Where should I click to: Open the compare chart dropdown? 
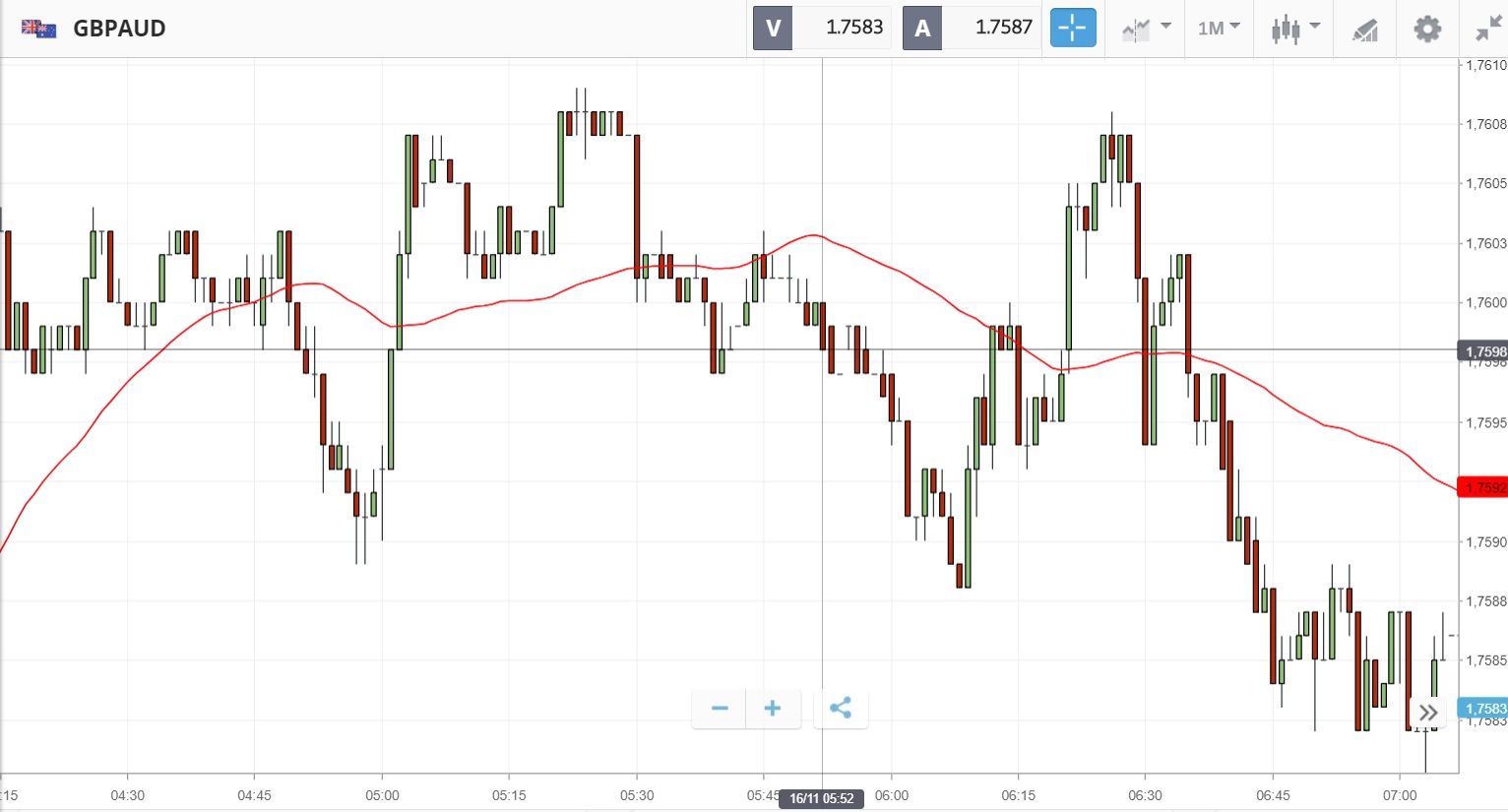pos(1146,28)
